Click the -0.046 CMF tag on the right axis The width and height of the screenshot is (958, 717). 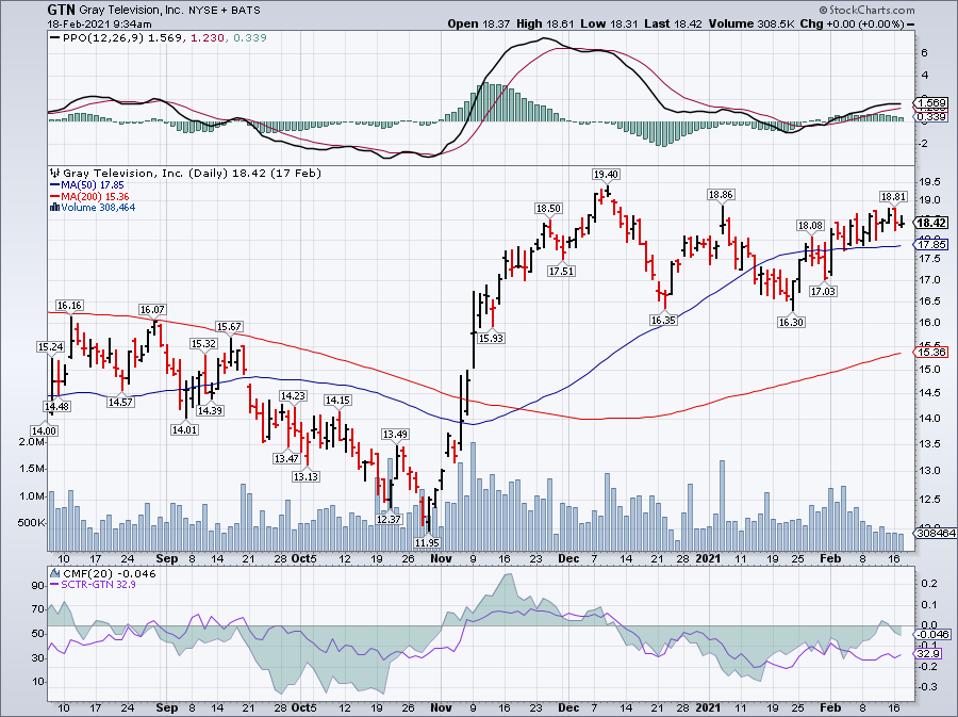931,635
